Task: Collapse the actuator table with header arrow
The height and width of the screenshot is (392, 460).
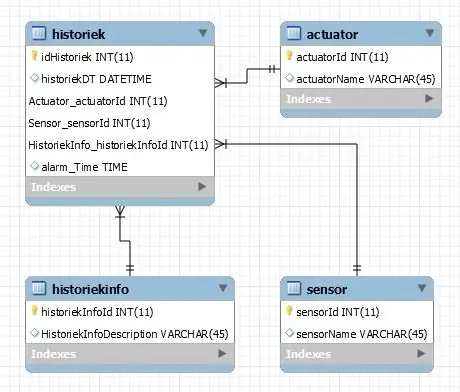Action: click(x=430, y=33)
